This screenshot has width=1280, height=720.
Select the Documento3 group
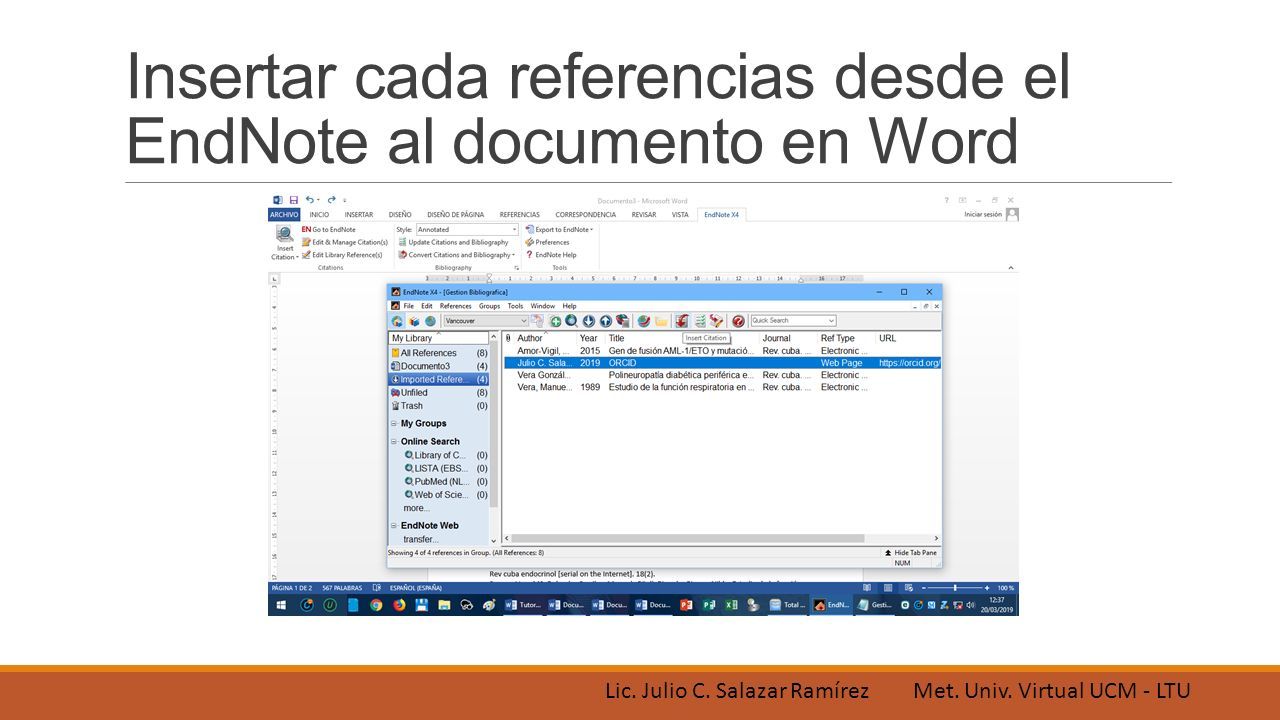click(x=439, y=366)
